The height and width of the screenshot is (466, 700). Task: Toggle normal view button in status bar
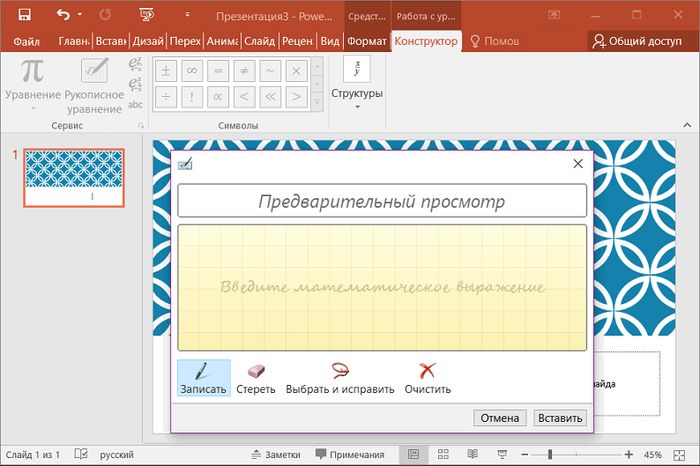point(413,454)
